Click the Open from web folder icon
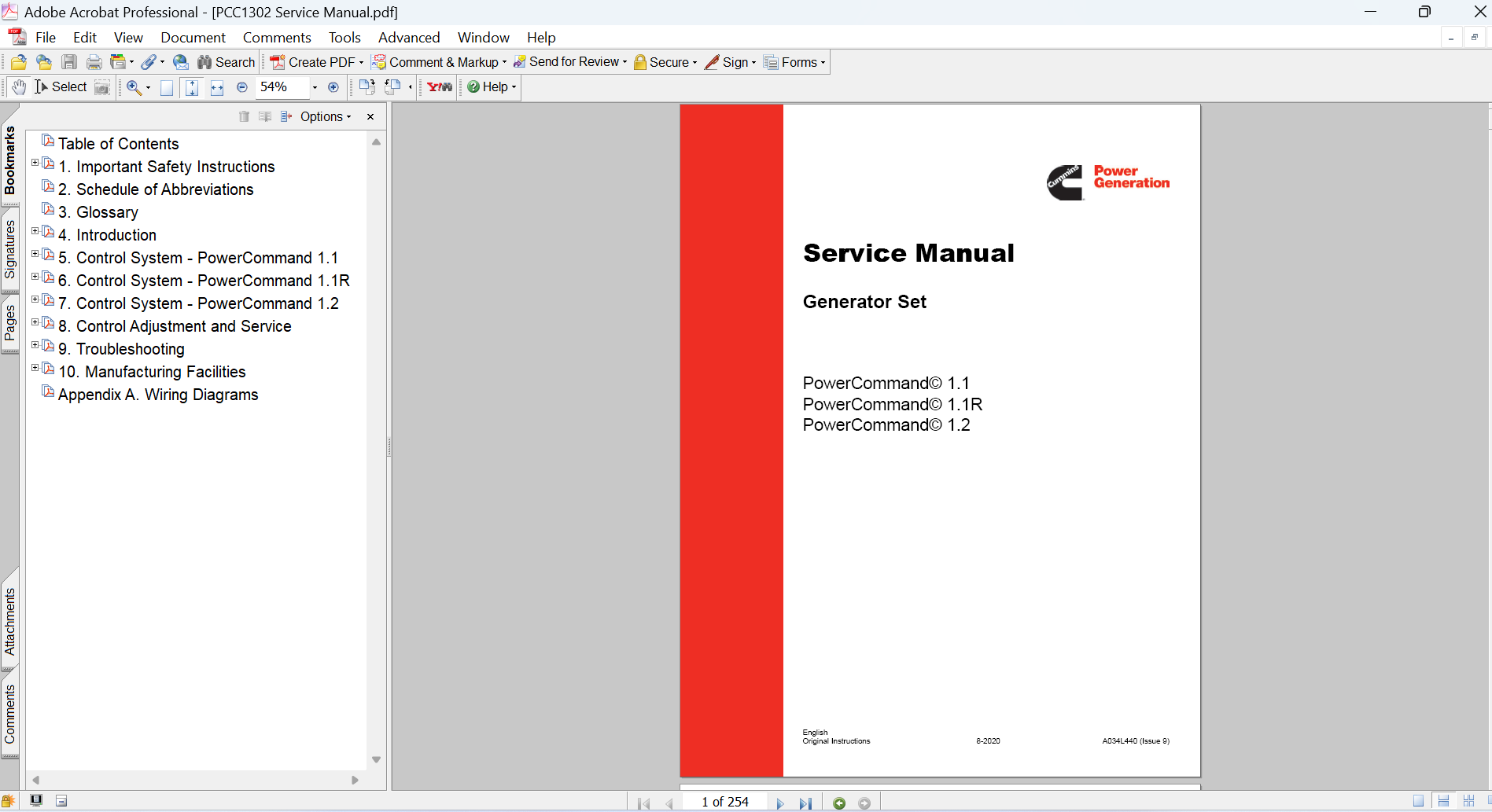The width and height of the screenshot is (1492, 812). point(44,62)
